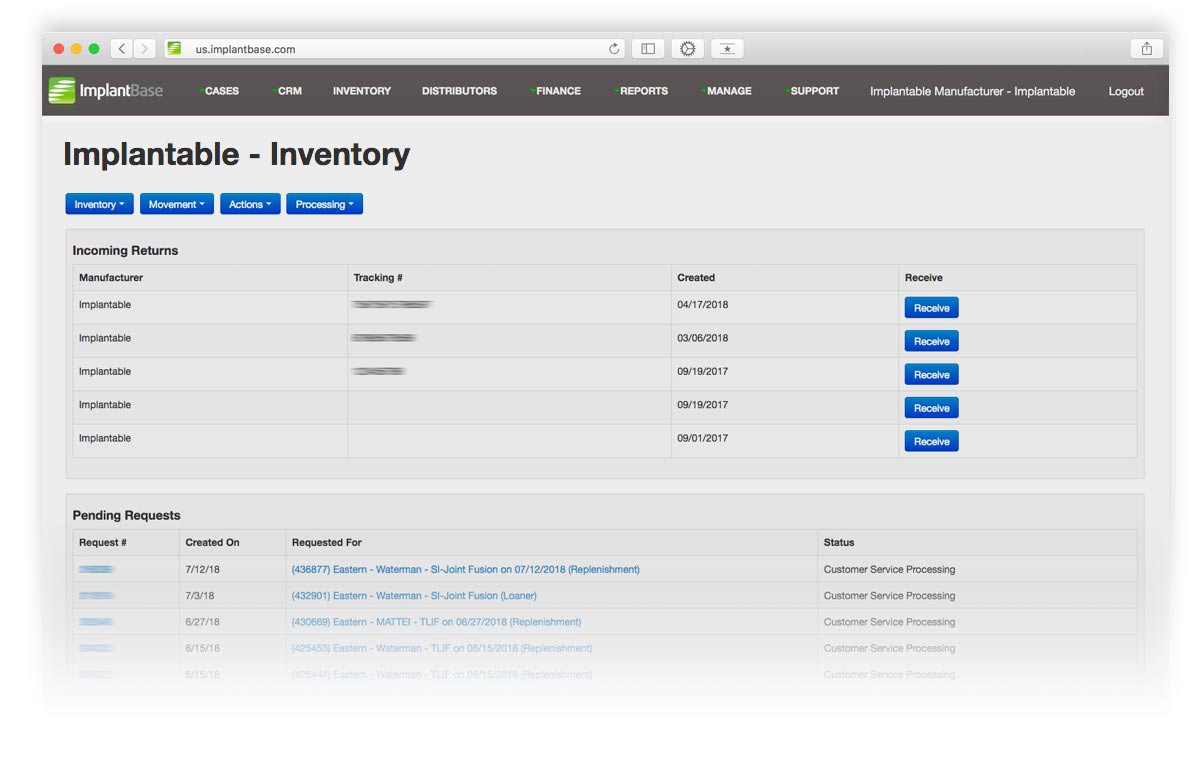The height and width of the screenshot is (784, 1200).
Task: Receive the return created 09/01/2017
Action: 931,441
